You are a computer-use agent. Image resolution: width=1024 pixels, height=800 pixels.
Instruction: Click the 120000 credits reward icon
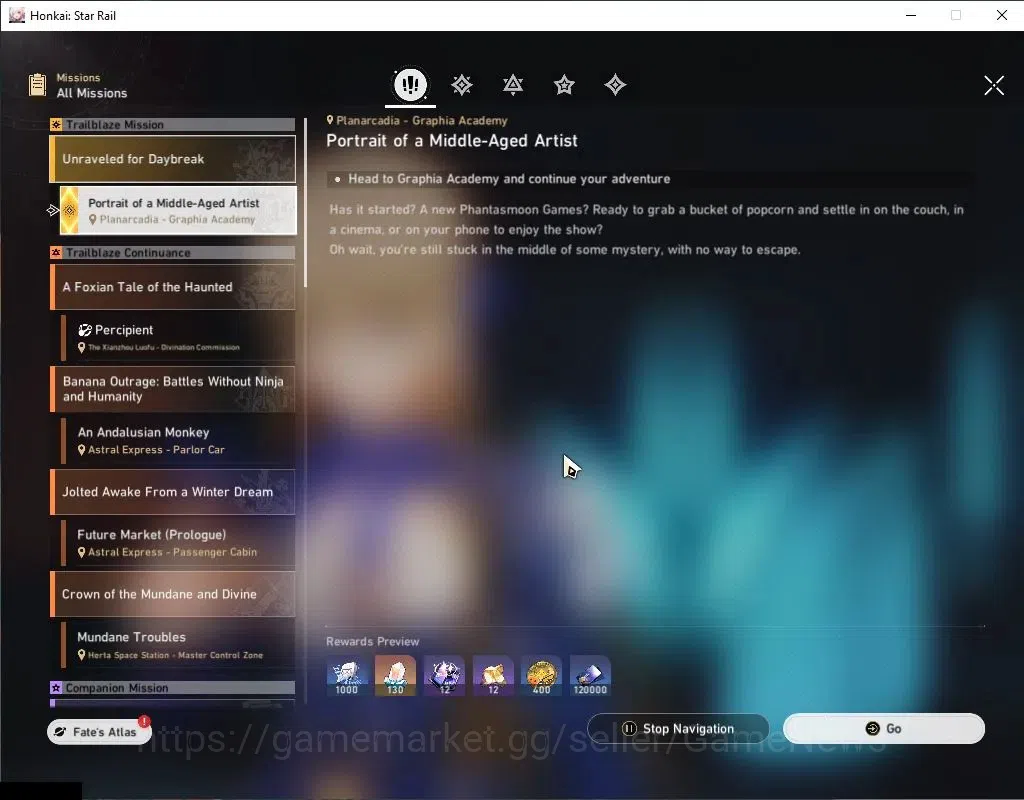click(590, 675)
